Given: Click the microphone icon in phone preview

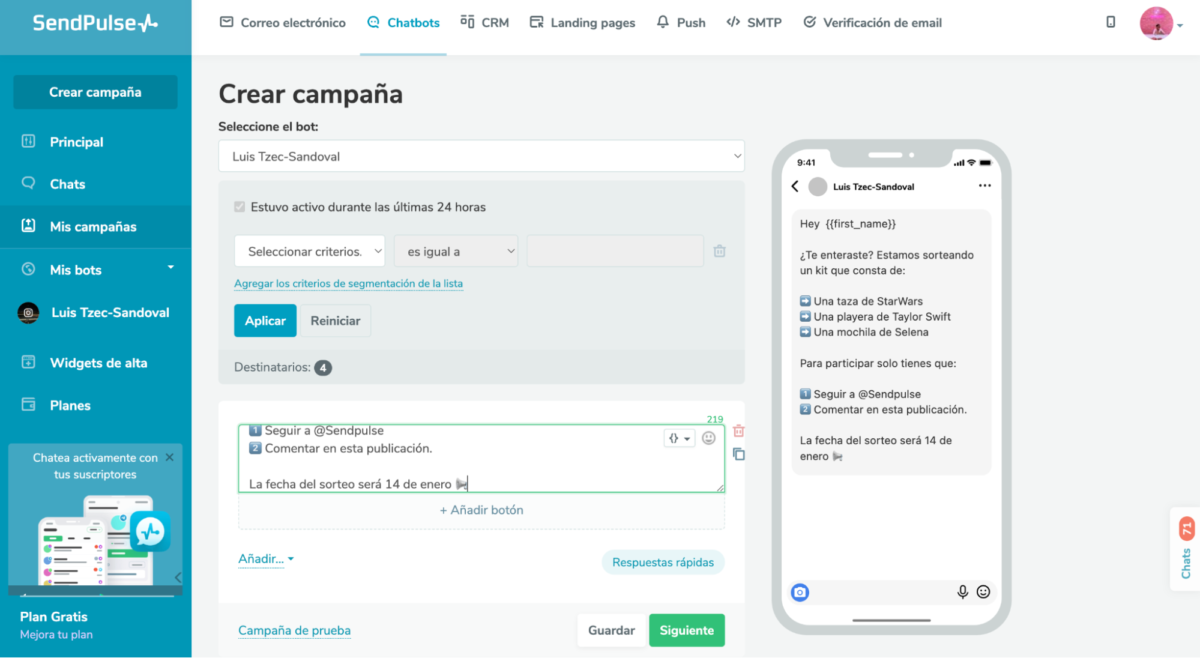Looking at the screenshot, I should (x=963, y=592).
